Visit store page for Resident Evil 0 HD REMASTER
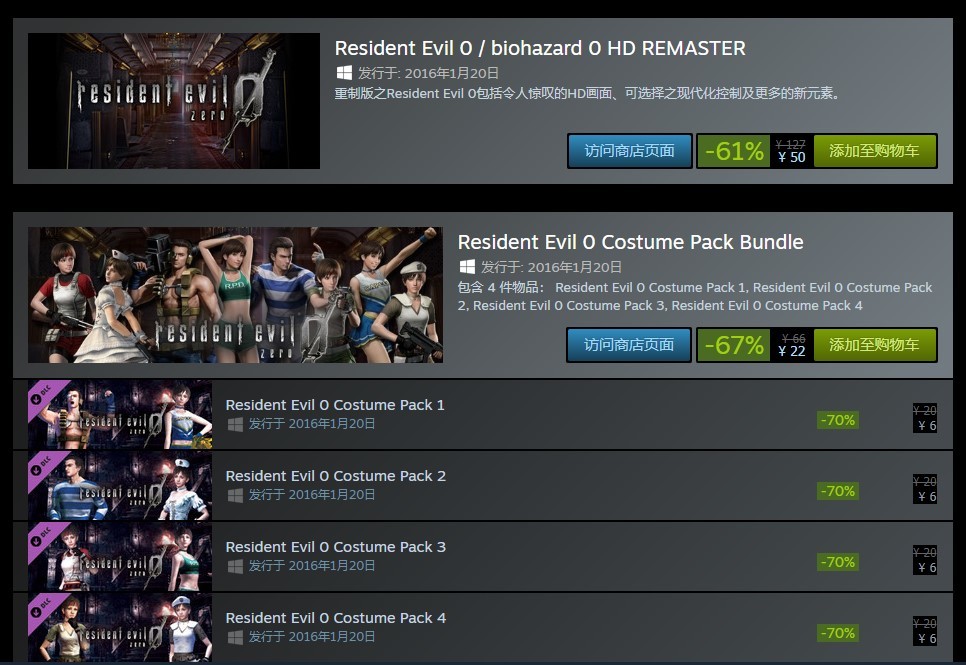 click(629, 151)
